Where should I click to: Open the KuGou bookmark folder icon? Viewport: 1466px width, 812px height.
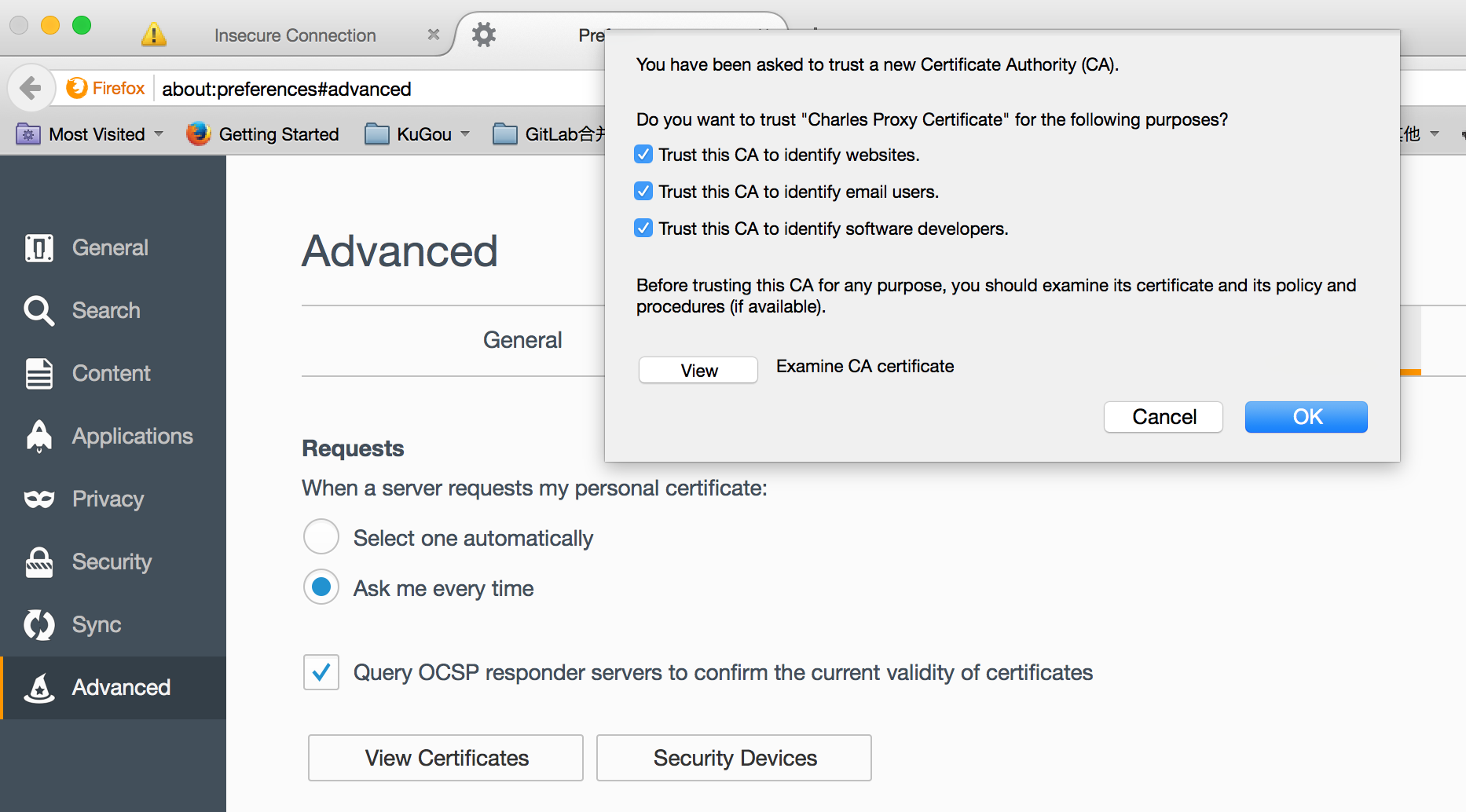point(377,134)
